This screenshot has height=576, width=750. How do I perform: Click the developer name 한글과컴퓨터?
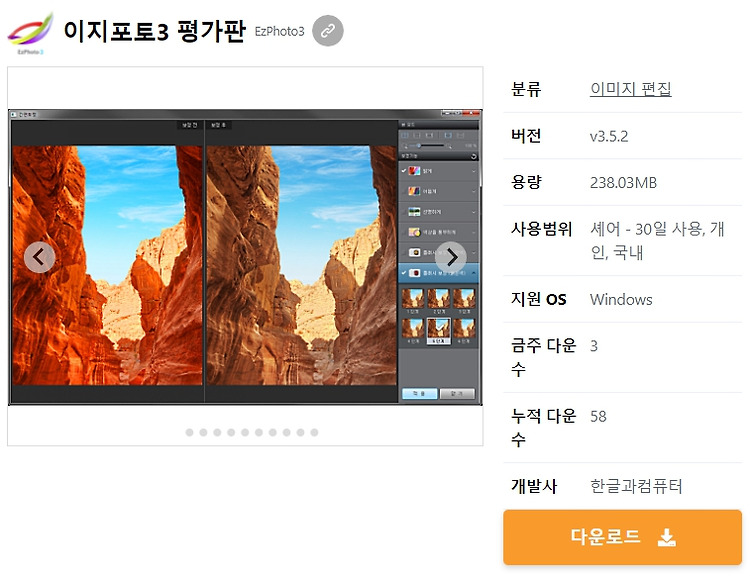pos(636,486)
